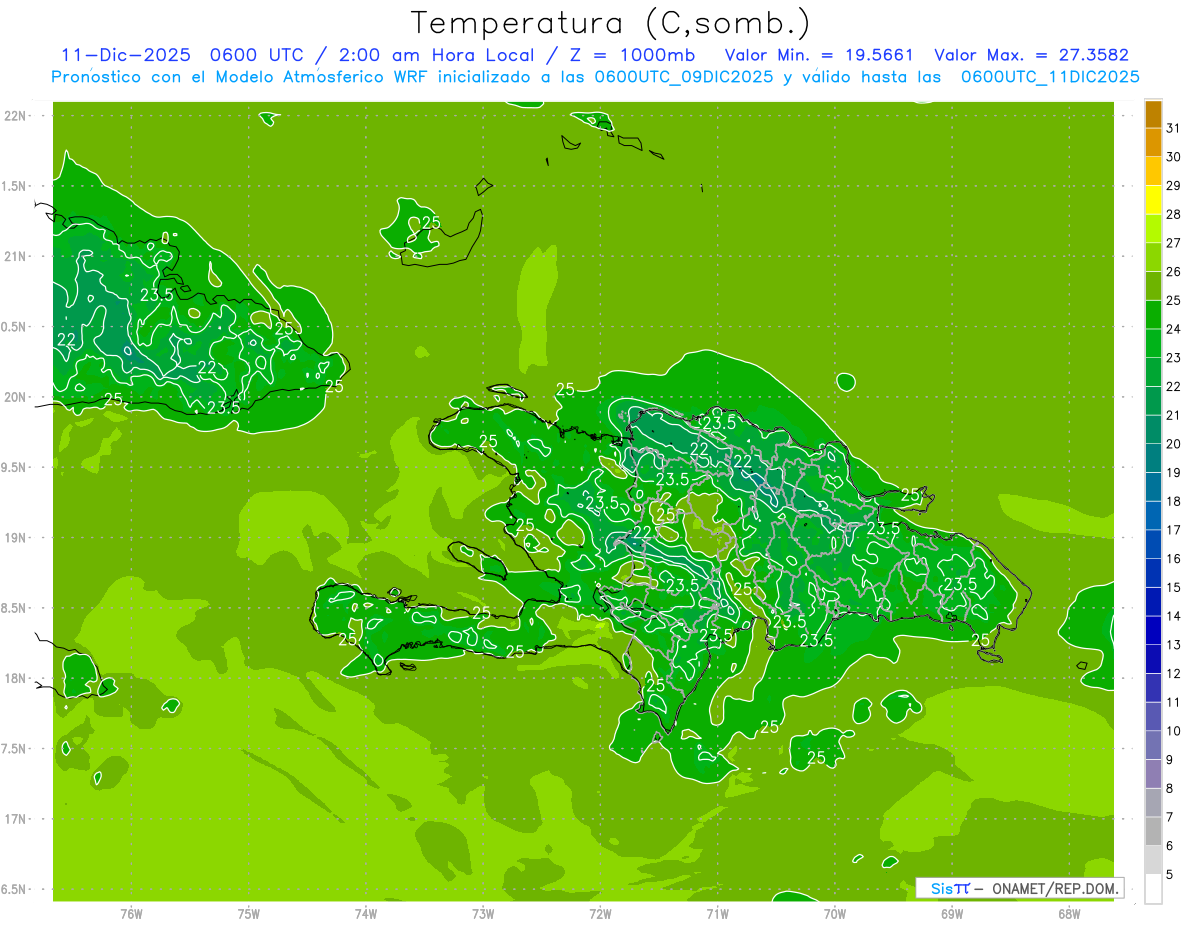
Task: Select the yellow swatch between legend 28 and 29
Action: point(1153,200)
